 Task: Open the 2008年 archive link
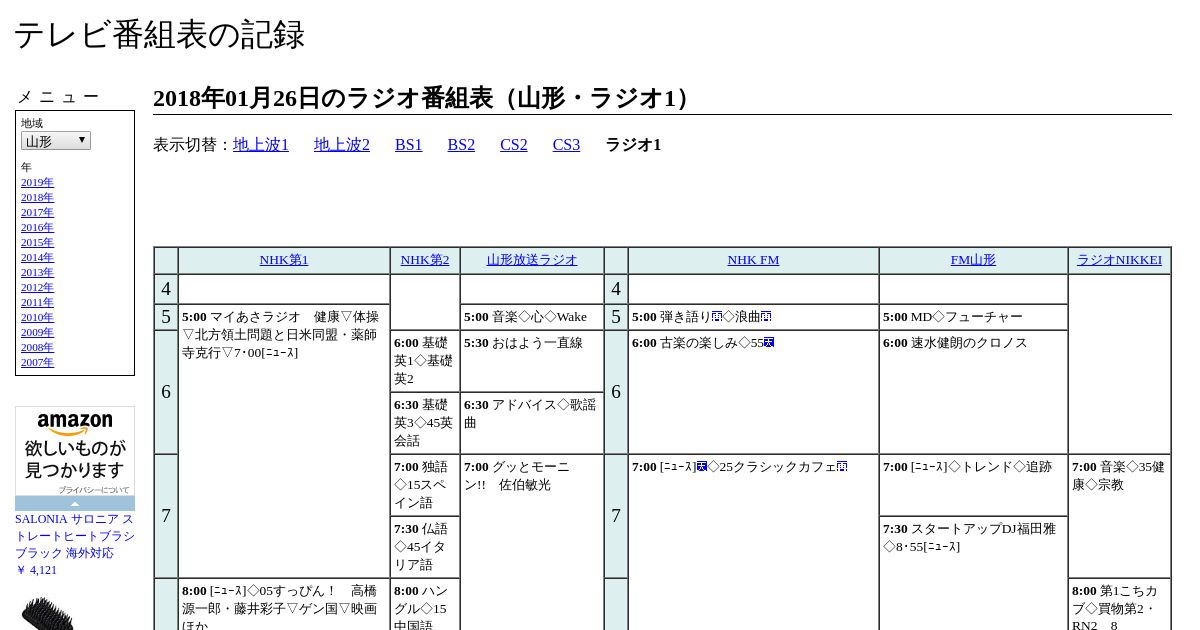[x=37, y=348]
